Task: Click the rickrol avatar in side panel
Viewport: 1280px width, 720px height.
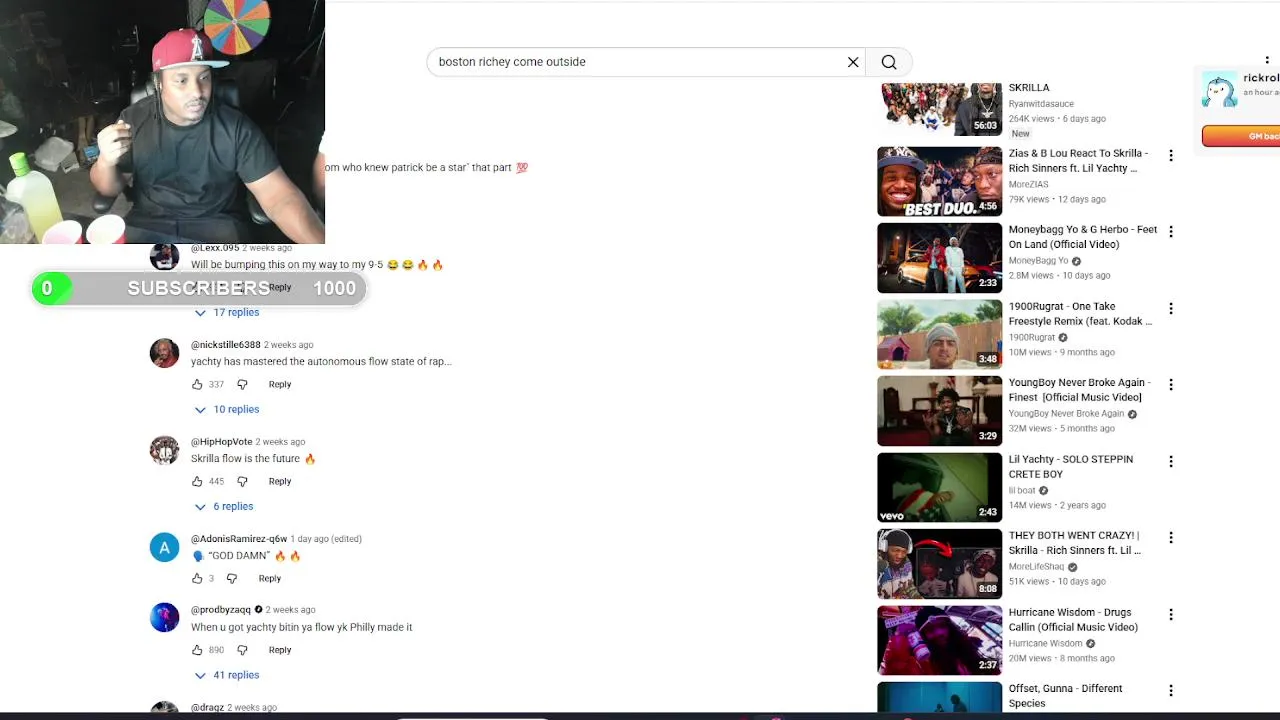Action: pyautogui.click(x=1220, y=90)
